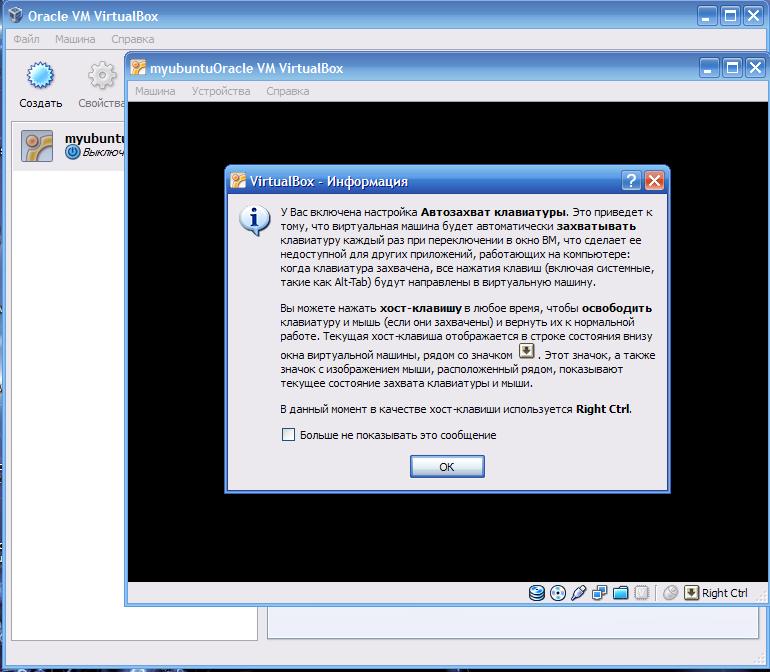Screen dimensions: 770x672
Task: Open the Устройства menu in VM window
Action: (x=221, y=91)
